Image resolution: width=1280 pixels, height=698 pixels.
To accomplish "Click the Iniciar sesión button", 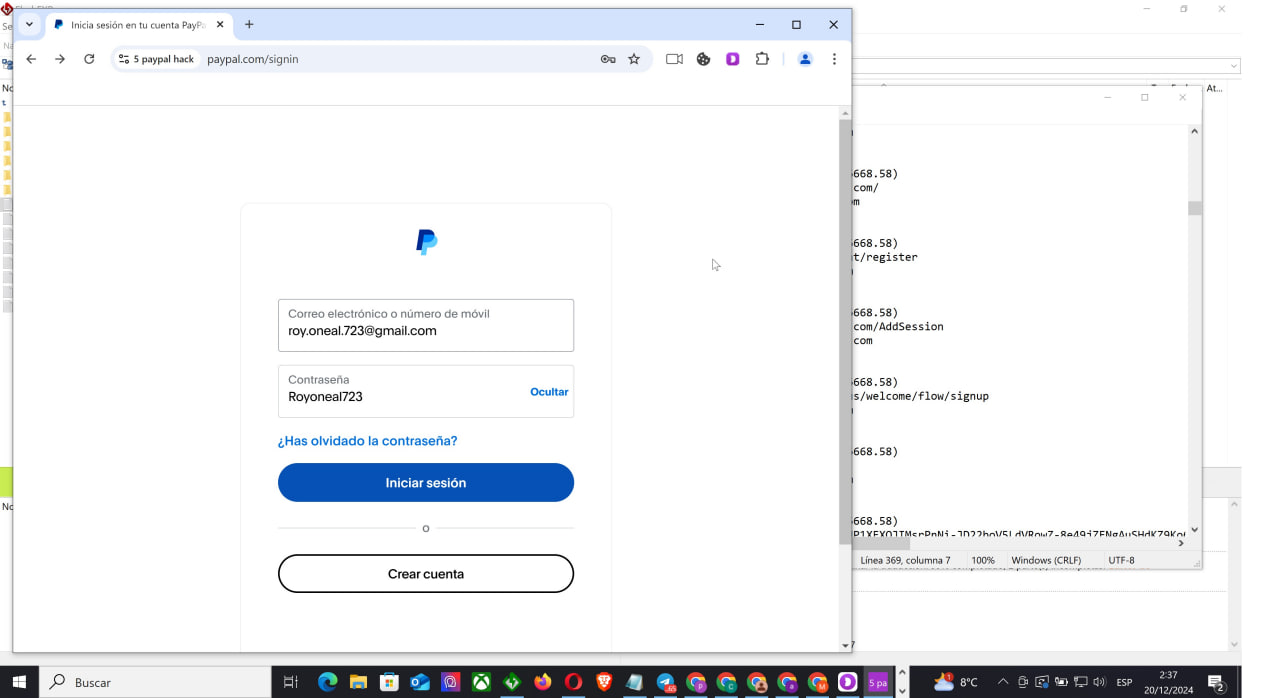I will coord(426,482).
